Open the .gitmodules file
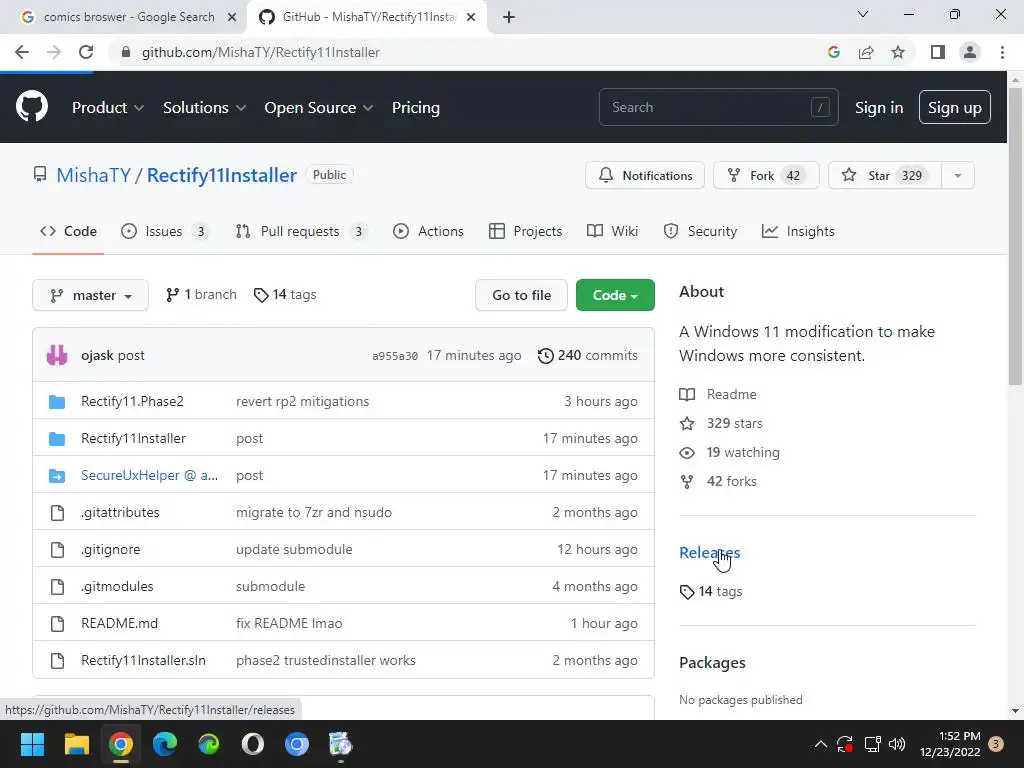Screen dimensions: 1024x768 tap(117, 586)
